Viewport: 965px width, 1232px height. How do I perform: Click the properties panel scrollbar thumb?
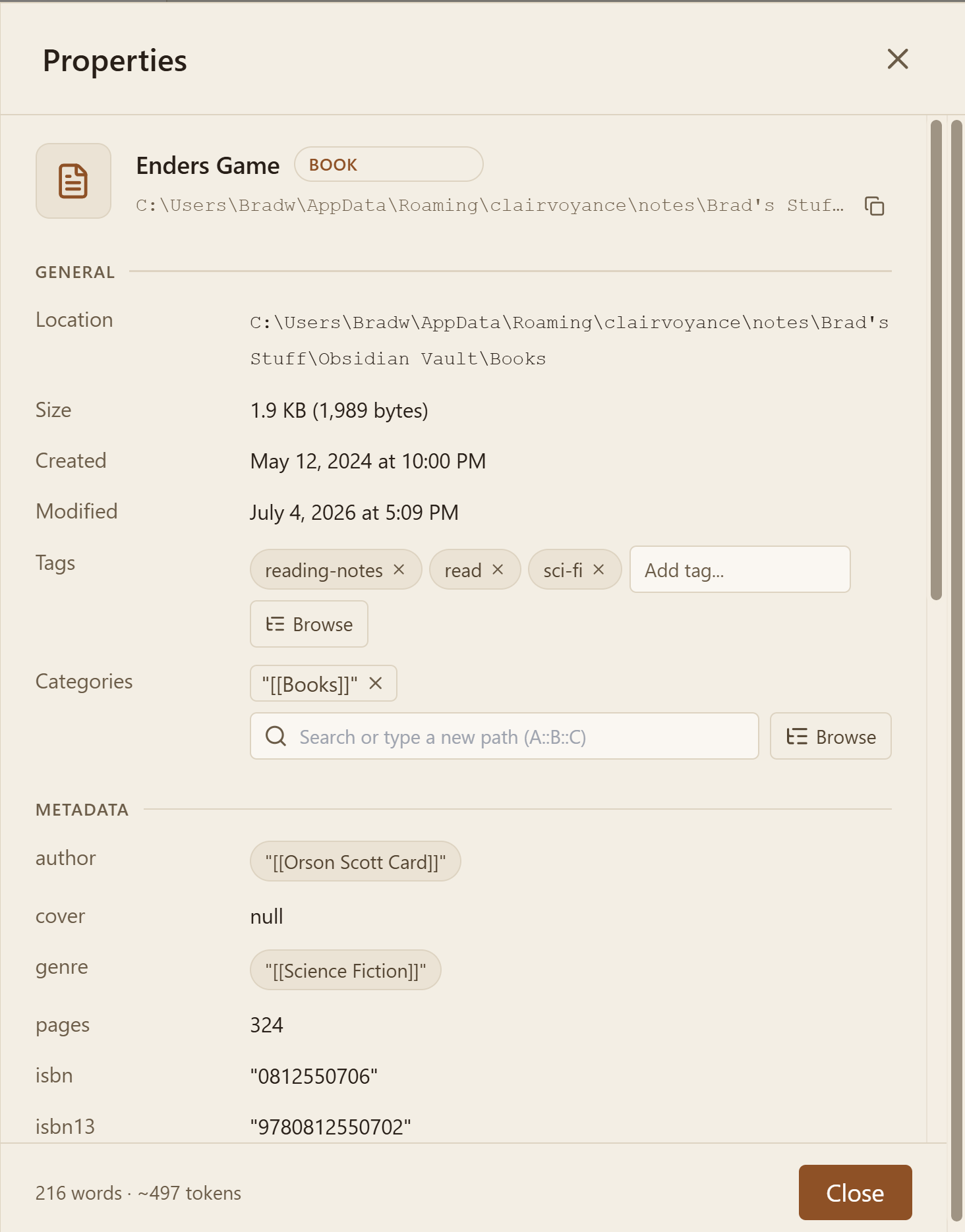[936, 360]
